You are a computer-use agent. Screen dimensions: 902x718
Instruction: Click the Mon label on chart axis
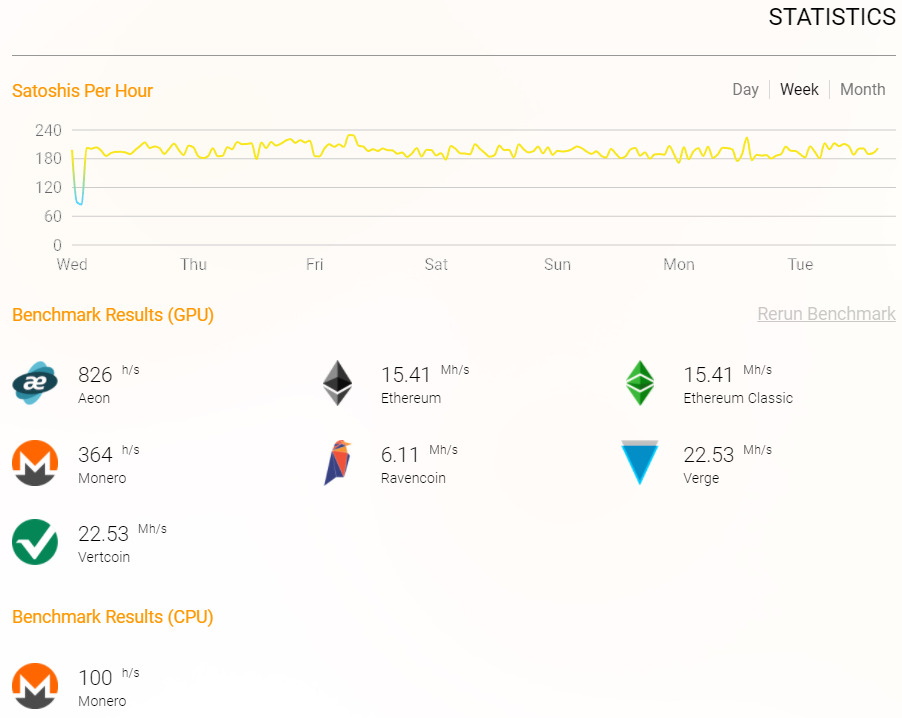(678, 265)
